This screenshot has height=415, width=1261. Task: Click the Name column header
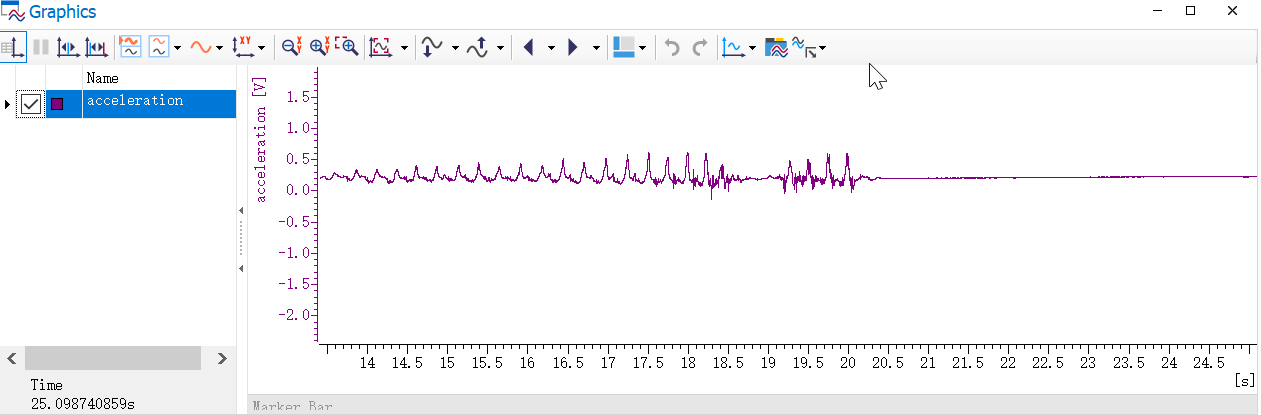[x=102, y=78]
